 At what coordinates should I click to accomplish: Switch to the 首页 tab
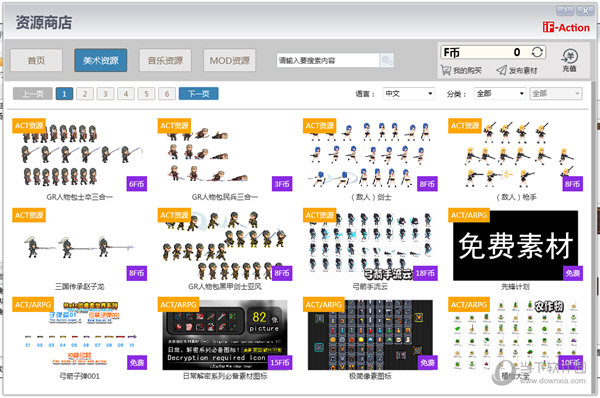[x=36, y=60]
